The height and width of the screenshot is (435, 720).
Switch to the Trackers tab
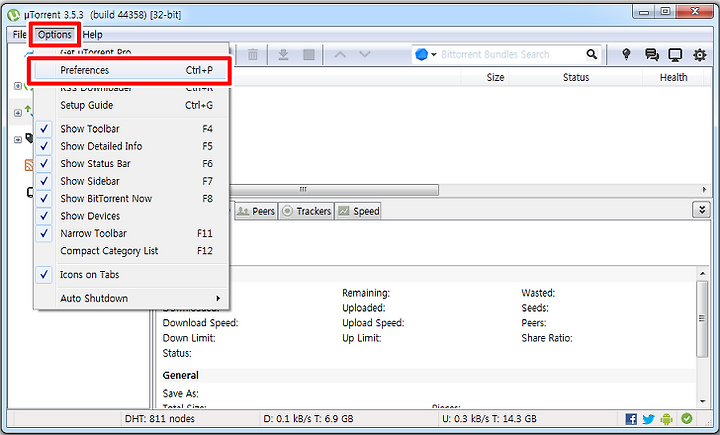point(307,211)
